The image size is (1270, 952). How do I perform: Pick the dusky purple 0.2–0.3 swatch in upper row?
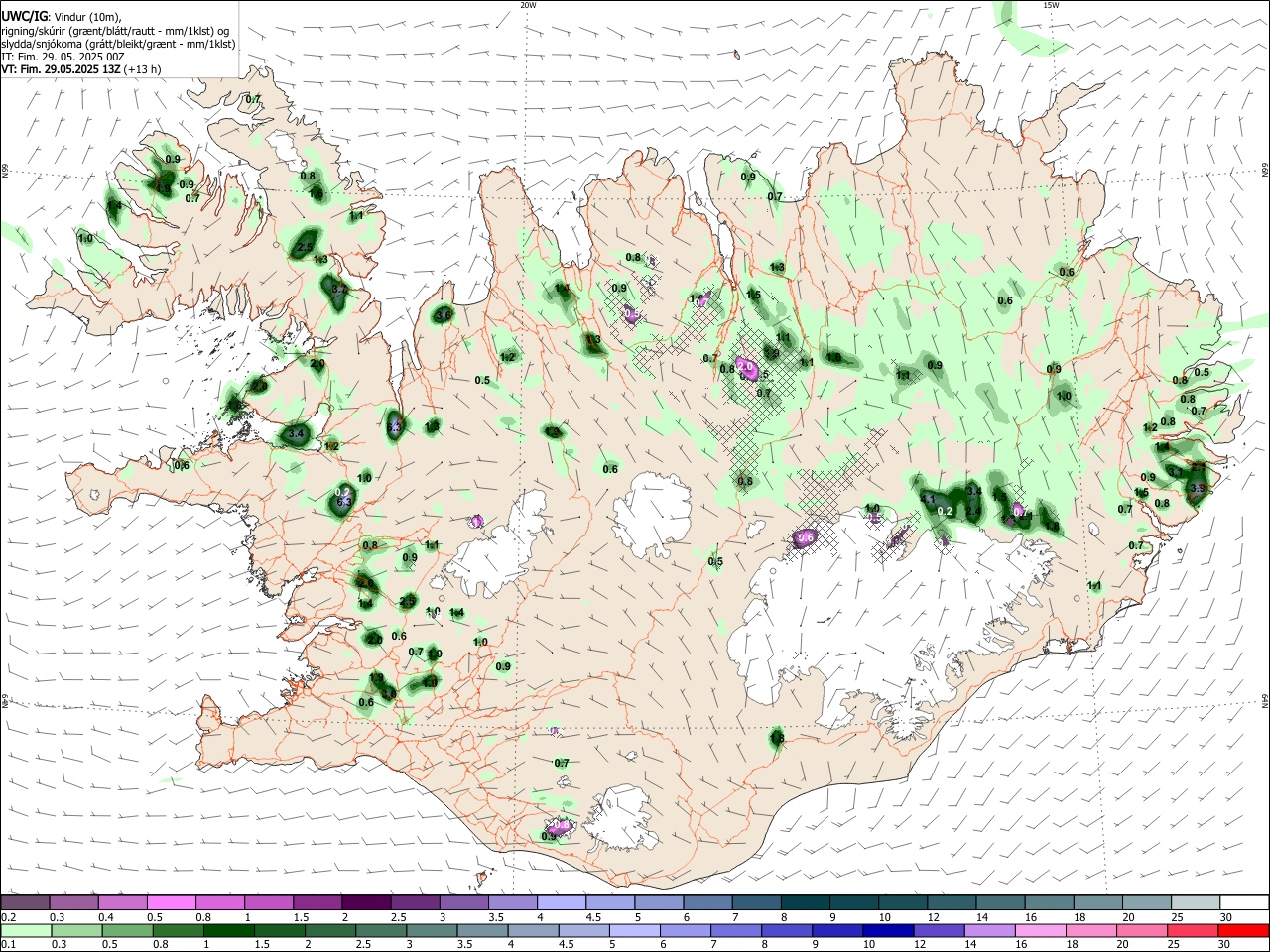click(x=25, y=902)
